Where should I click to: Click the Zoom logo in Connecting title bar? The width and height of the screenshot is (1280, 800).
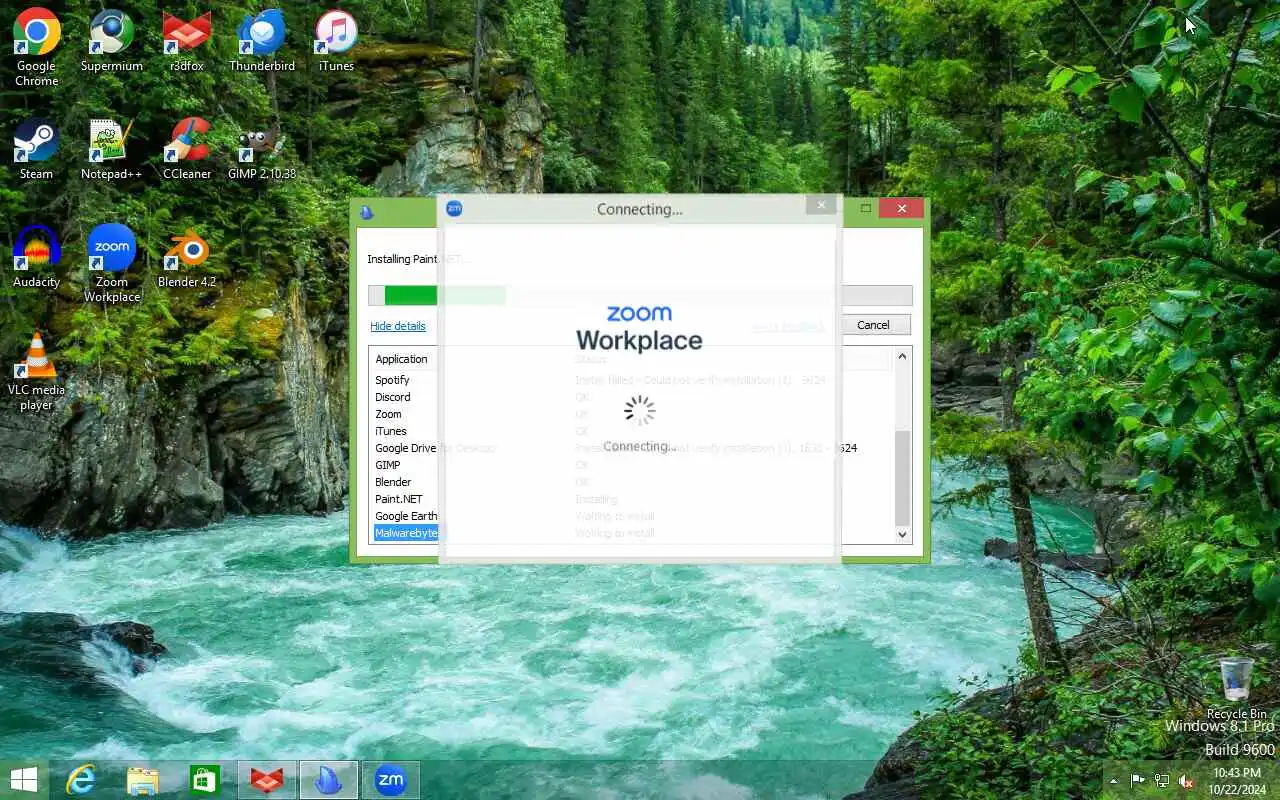pyautogui.click(x=454, y=208)
